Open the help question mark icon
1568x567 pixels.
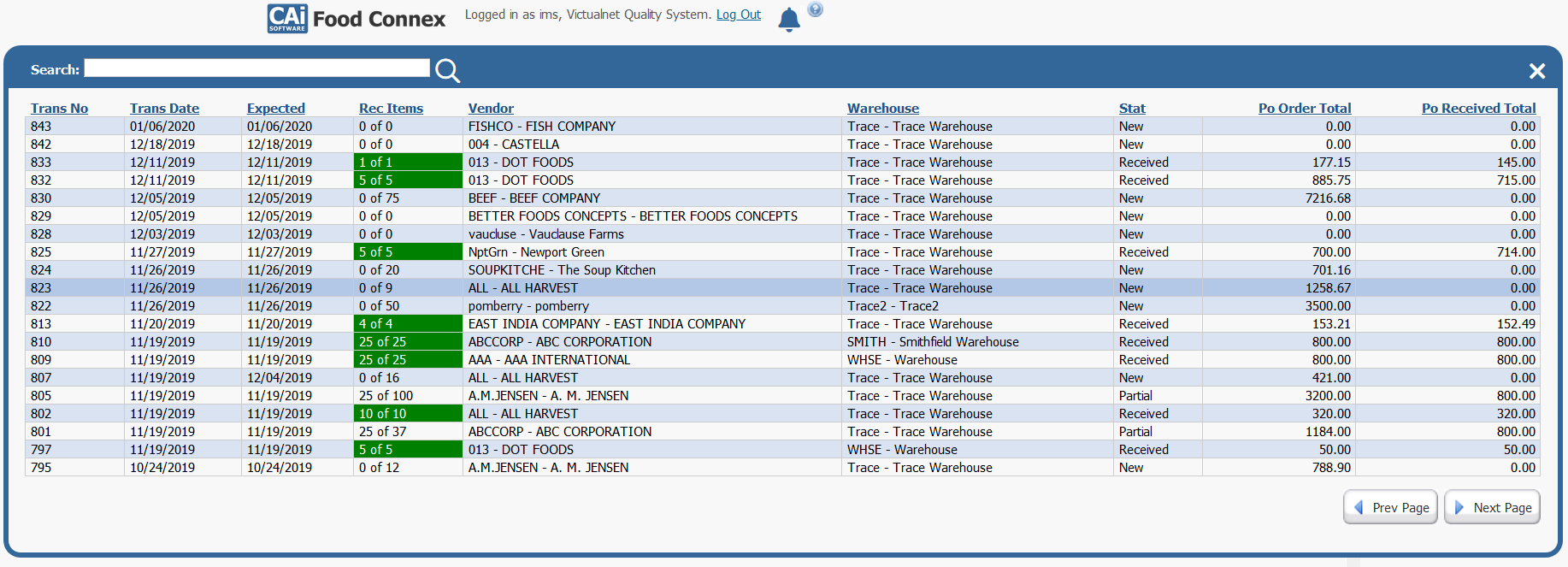click(x=816, y=9)
